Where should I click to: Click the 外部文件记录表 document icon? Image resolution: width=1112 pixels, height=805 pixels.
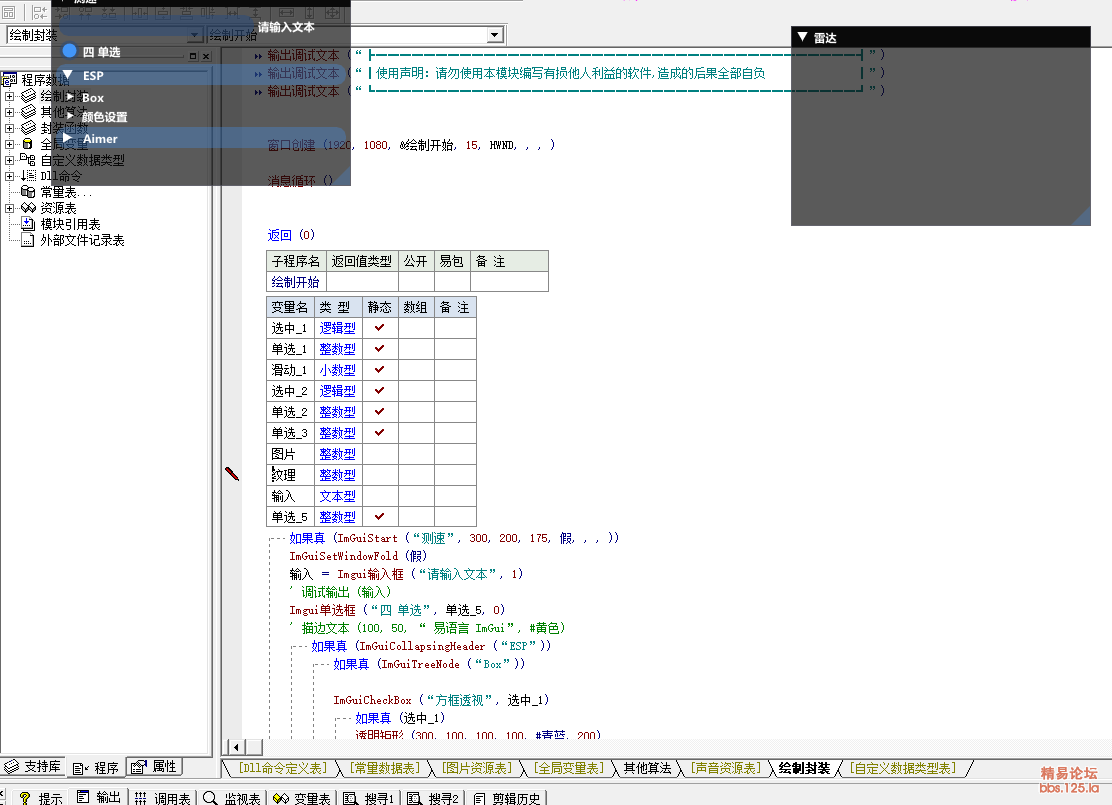pos(28,240)
